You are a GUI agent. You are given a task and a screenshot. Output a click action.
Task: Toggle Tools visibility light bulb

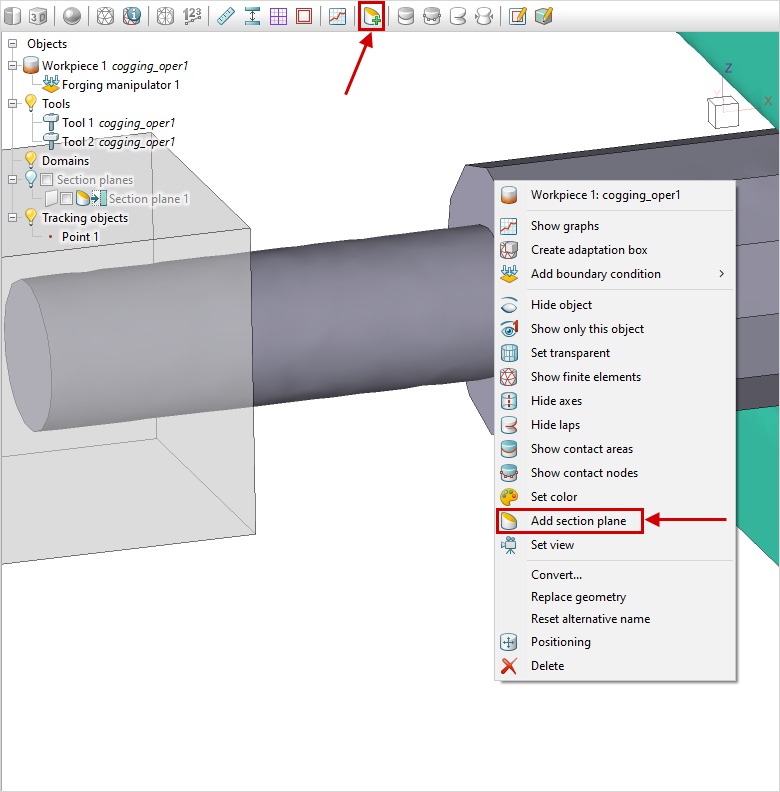30,104
